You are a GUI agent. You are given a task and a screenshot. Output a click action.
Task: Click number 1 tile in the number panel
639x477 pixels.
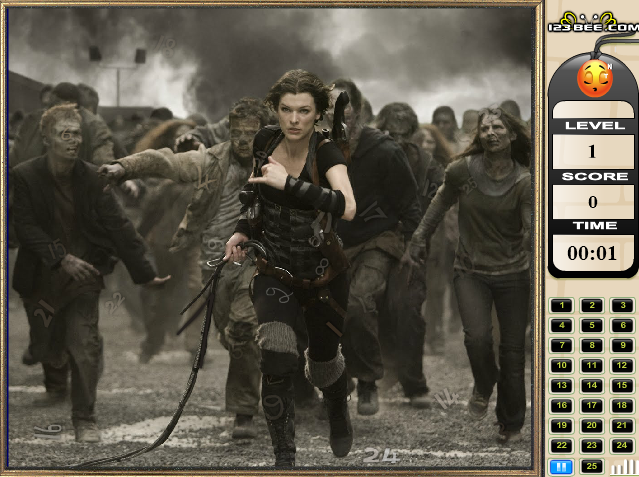pos(562,305)
